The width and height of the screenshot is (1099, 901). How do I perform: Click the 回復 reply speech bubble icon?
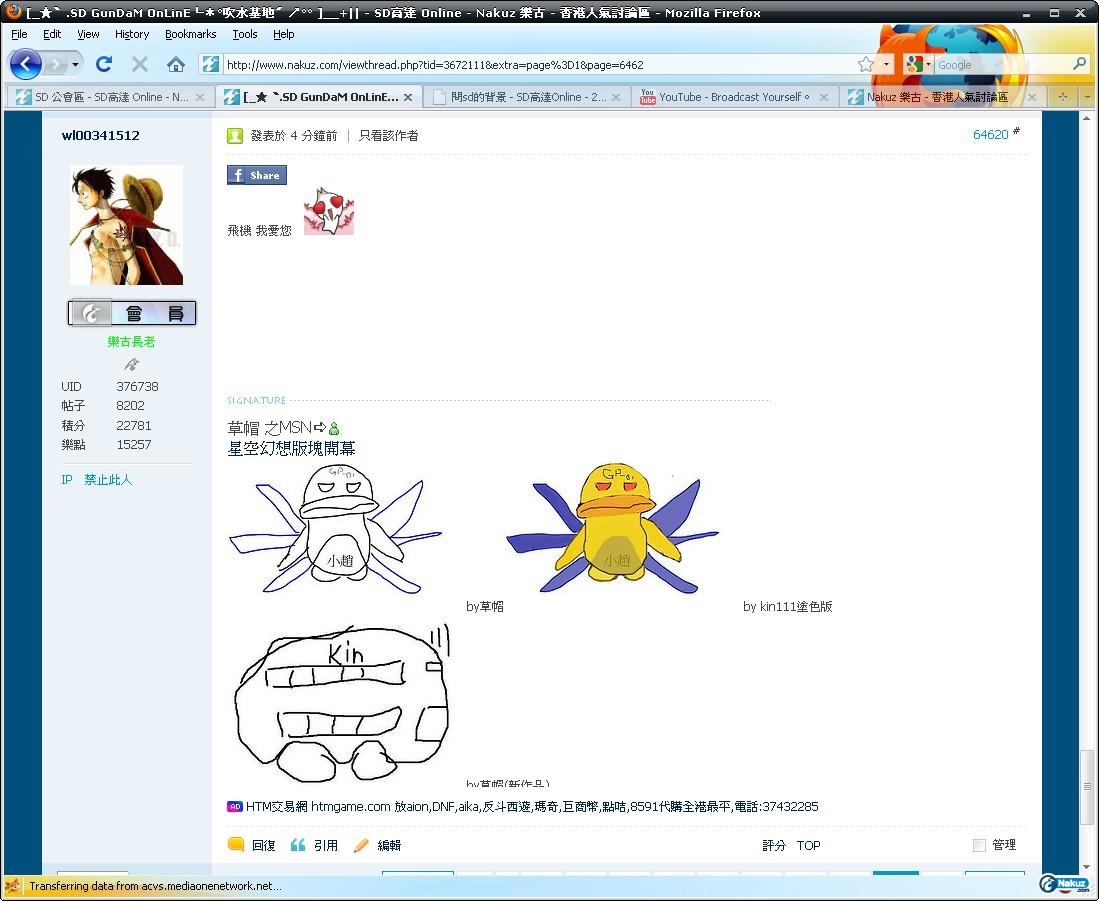click(x=236, y=844)
